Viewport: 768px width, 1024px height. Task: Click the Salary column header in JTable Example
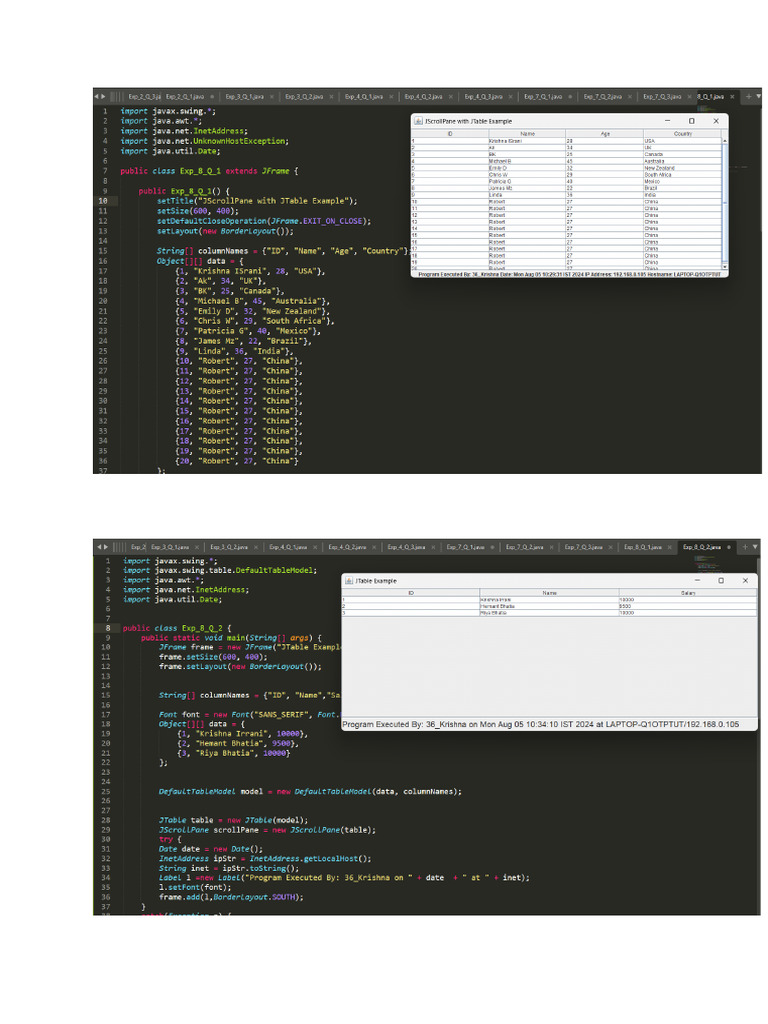[686, 593]
